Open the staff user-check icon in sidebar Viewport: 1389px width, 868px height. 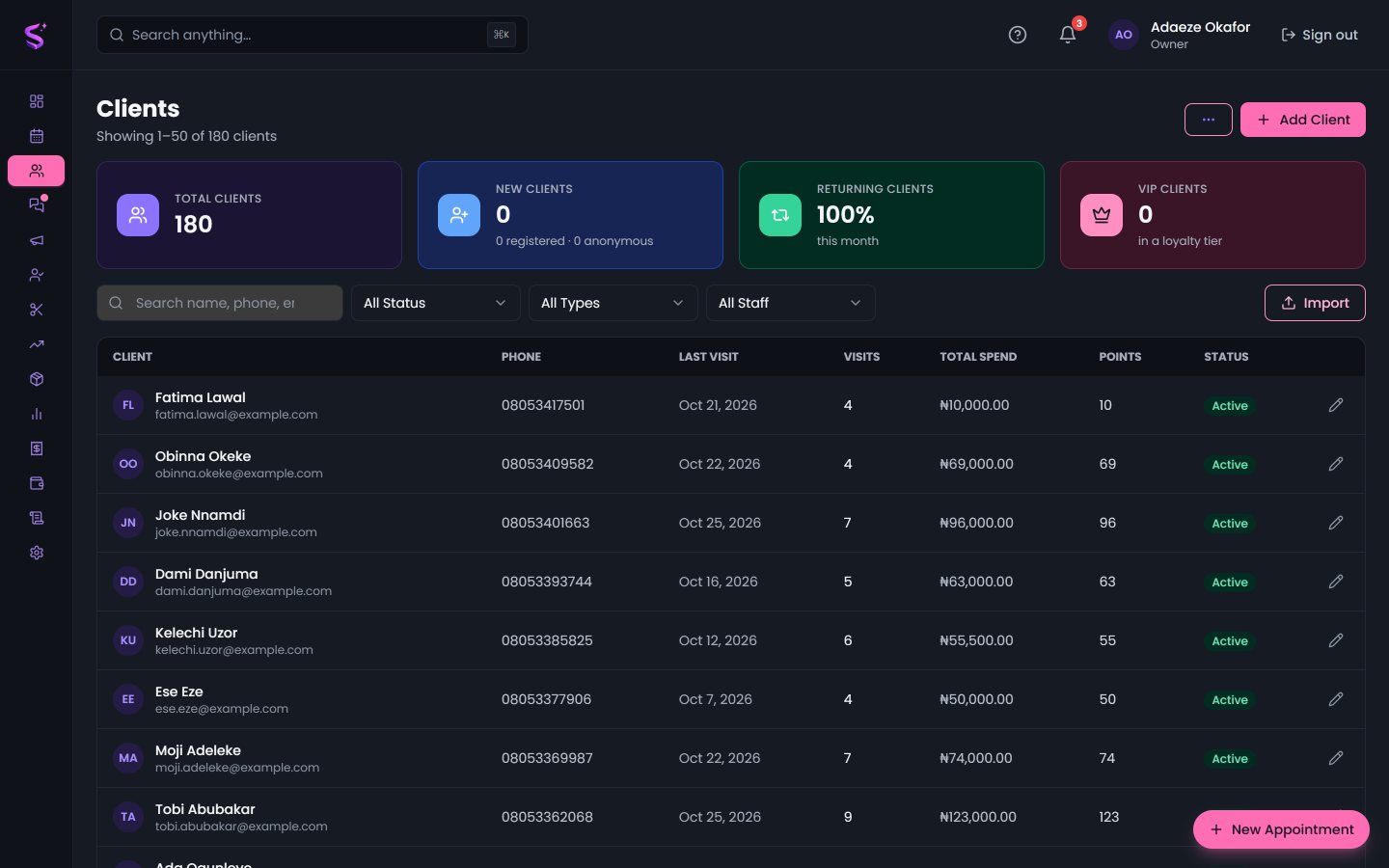[37, 275]
